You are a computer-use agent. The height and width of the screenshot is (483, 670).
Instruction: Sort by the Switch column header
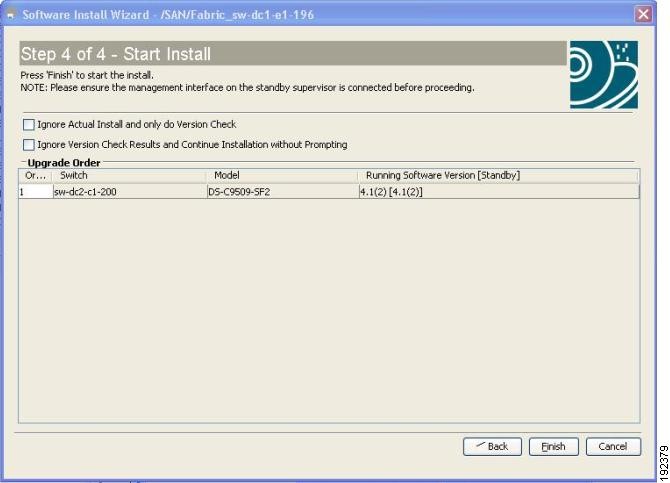click(x=129, y=176)
